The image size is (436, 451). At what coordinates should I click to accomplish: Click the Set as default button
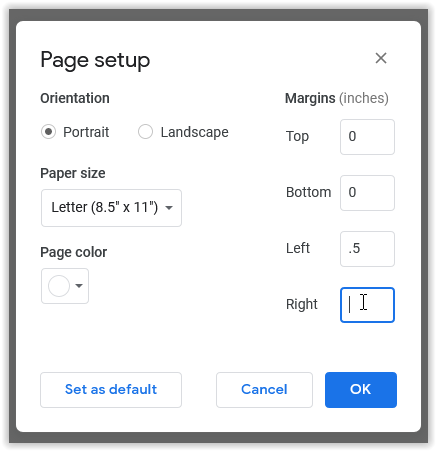[111, 390]
